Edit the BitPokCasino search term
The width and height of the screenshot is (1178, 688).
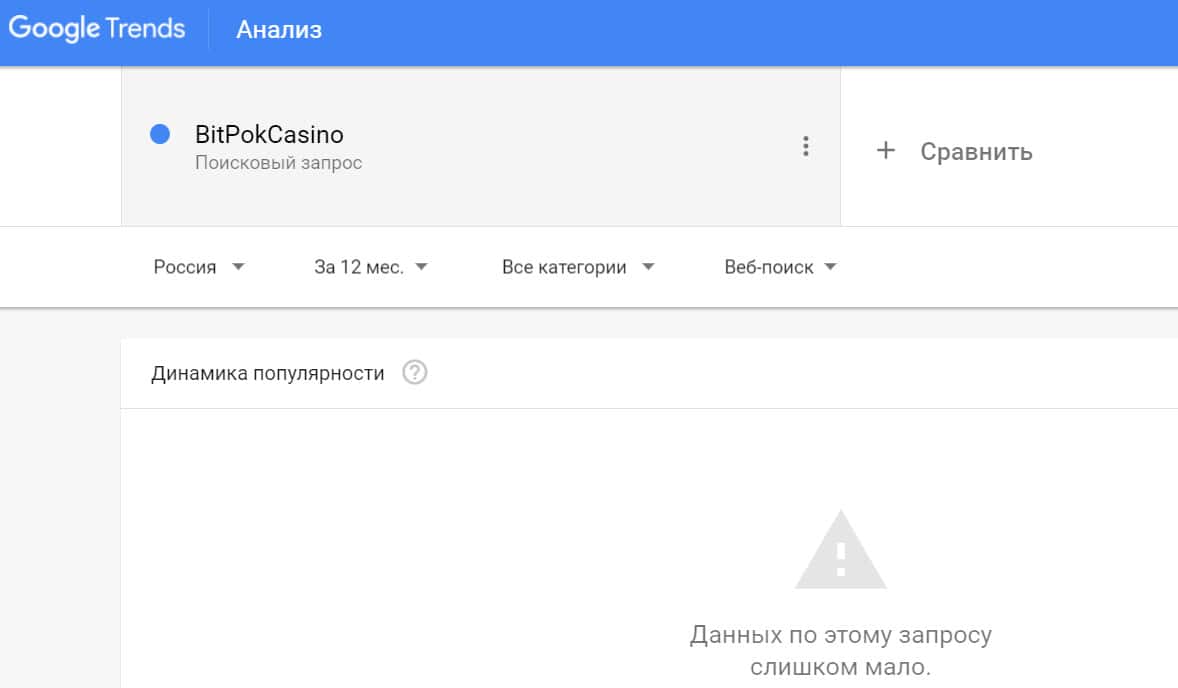point(269,135)
